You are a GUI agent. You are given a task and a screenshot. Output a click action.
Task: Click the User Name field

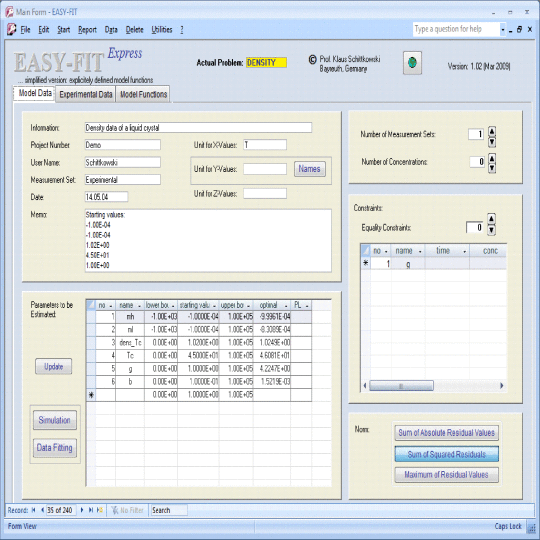click(x=123, y=162)
